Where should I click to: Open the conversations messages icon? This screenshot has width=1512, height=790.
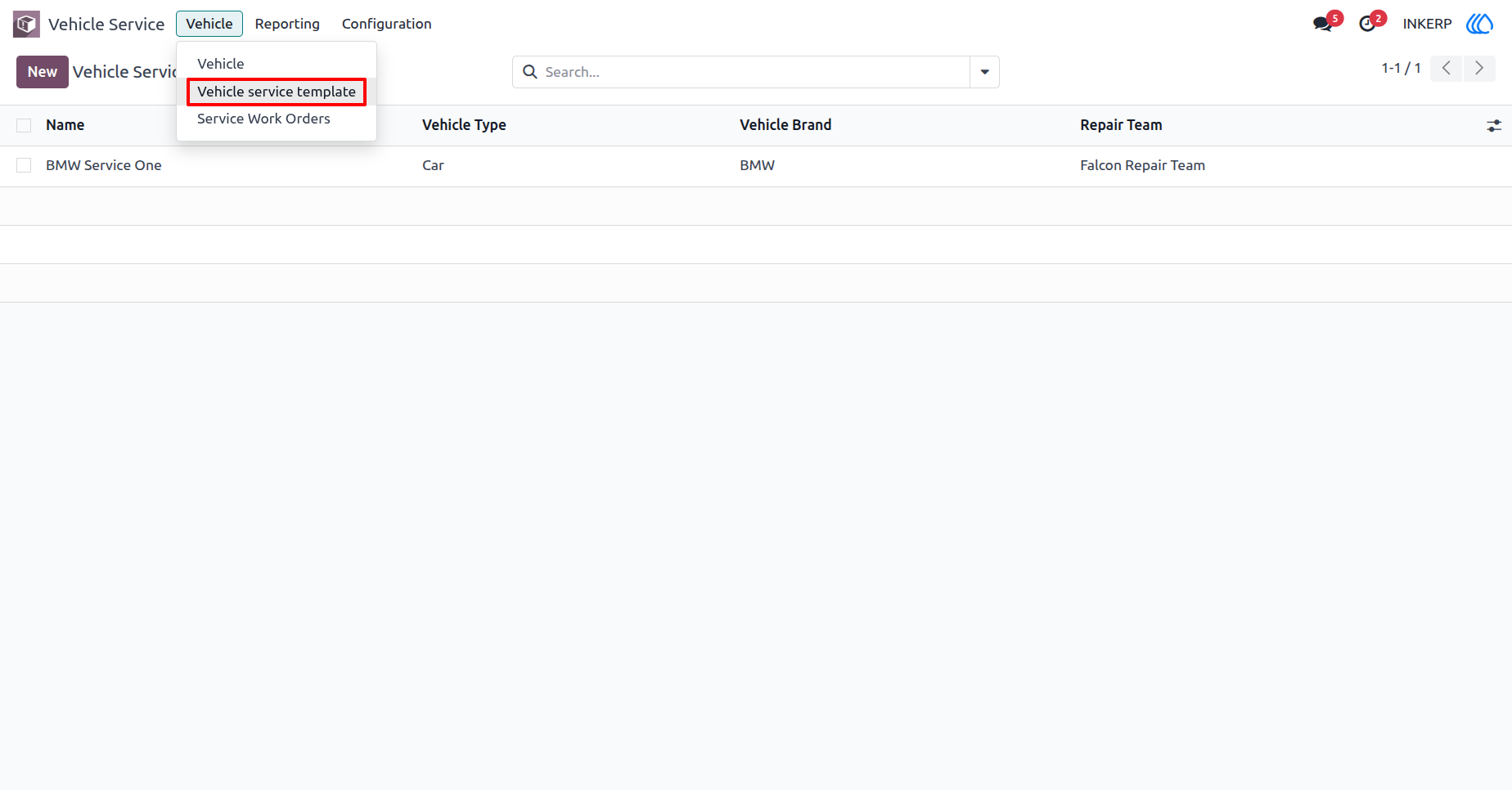click(1322, 24)
